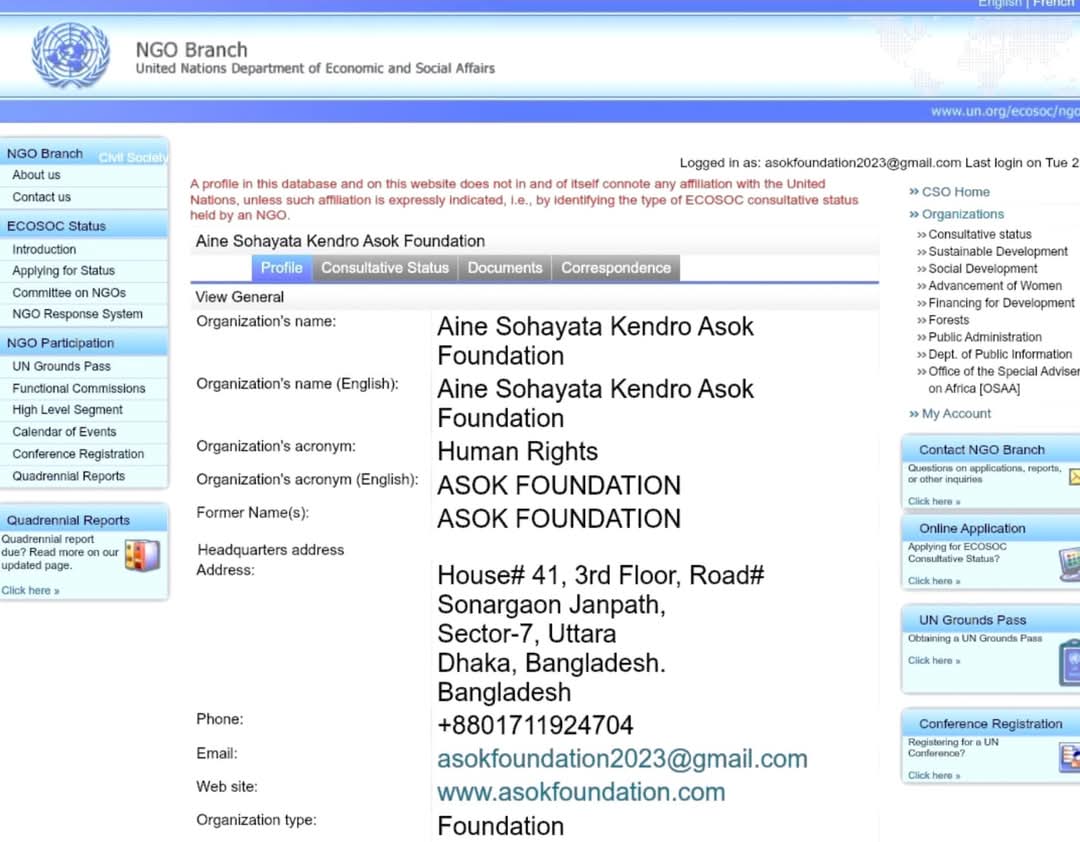The image size is (1080, 842).
Task: Expand My Account in the right menu
Action: tap(955, 413)
